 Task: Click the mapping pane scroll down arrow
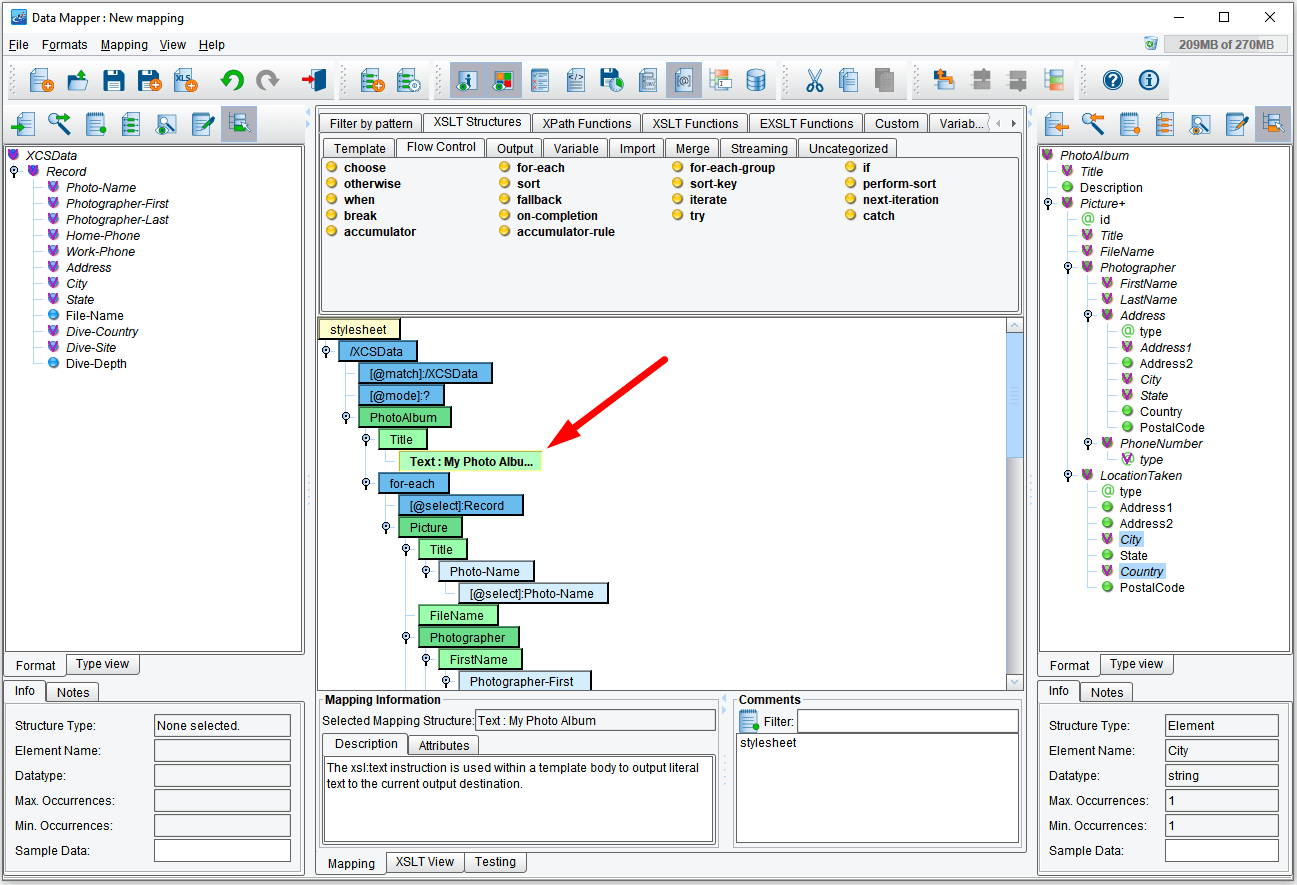point(1015,681)
